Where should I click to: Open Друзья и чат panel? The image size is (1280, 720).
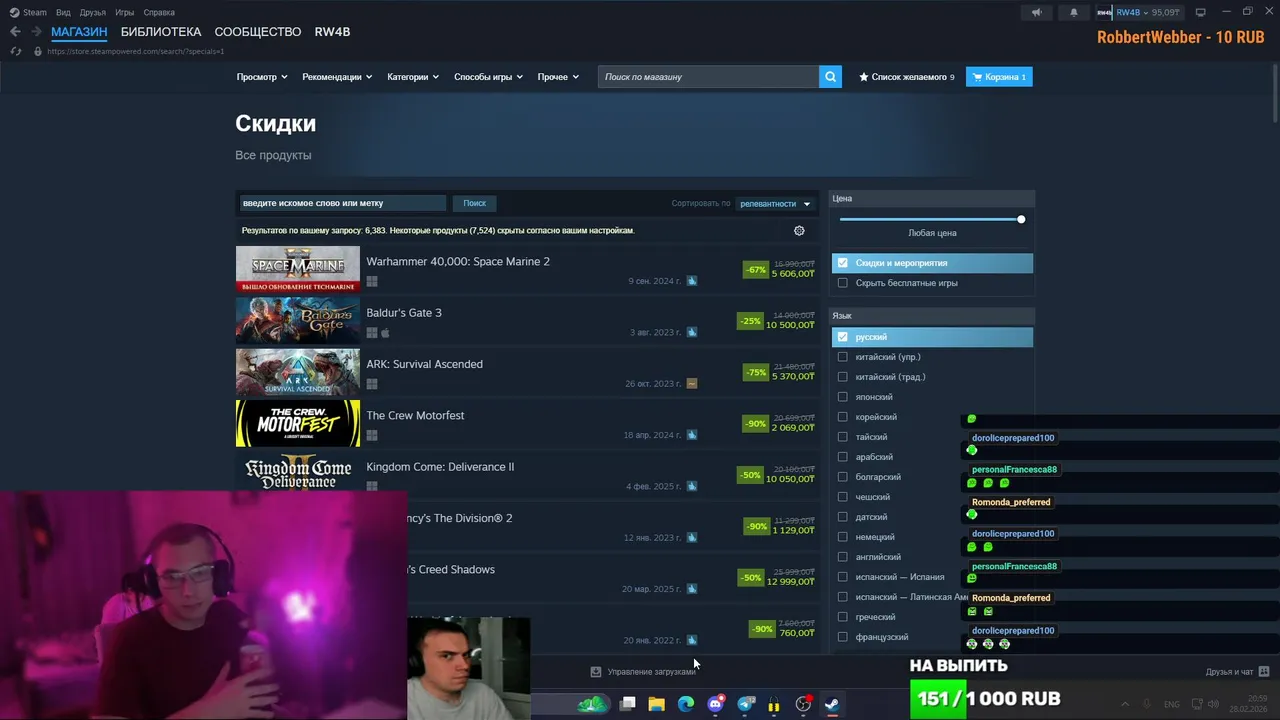click(1237, 672)
